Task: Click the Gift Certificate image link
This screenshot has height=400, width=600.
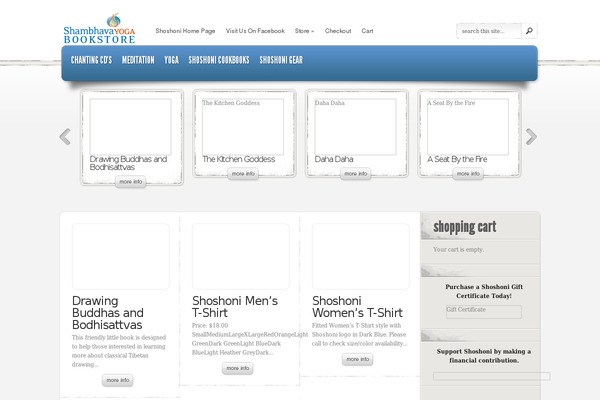Action: coord(484,312)
